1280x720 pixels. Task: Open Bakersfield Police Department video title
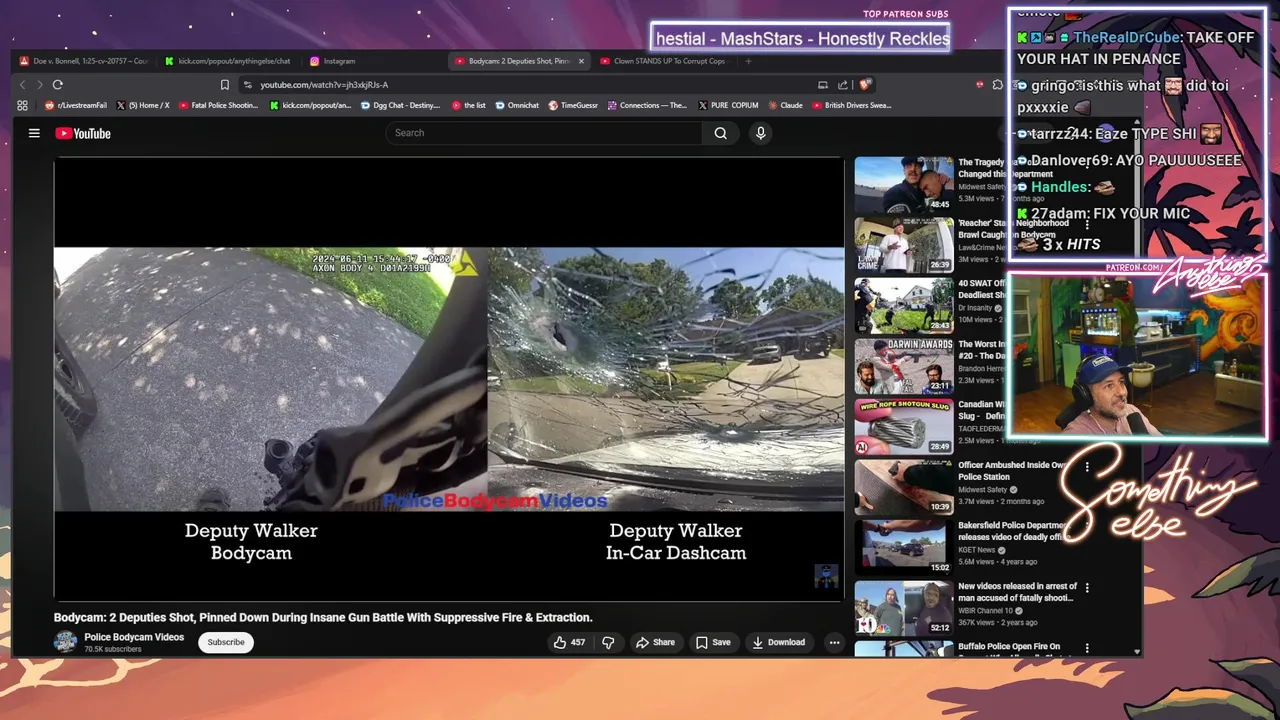1014,531
